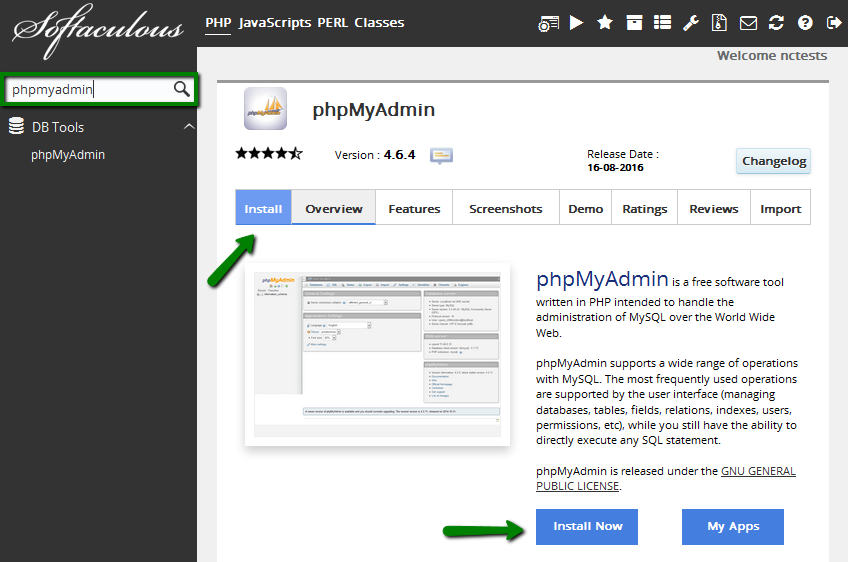Click the Install Now button
Viewport: 848px width, 562px height.
[587, 526]
